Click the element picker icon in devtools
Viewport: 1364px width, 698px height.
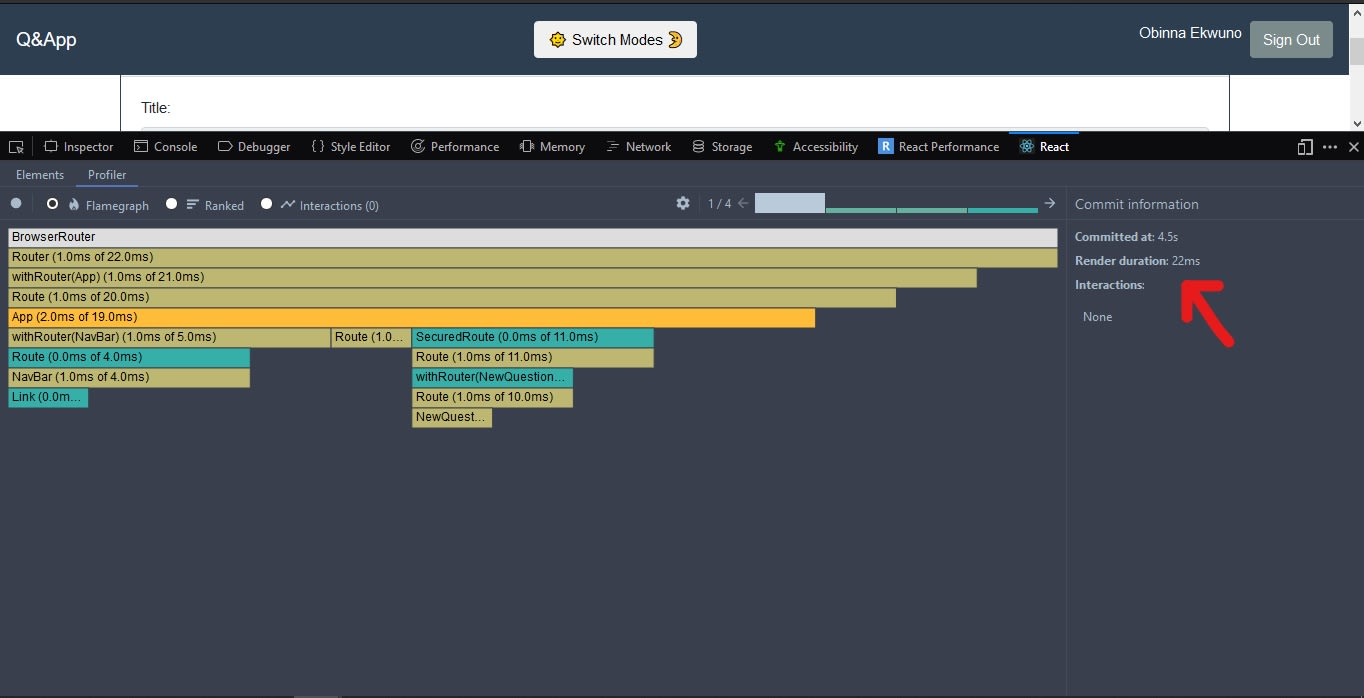tap(17, 147)
